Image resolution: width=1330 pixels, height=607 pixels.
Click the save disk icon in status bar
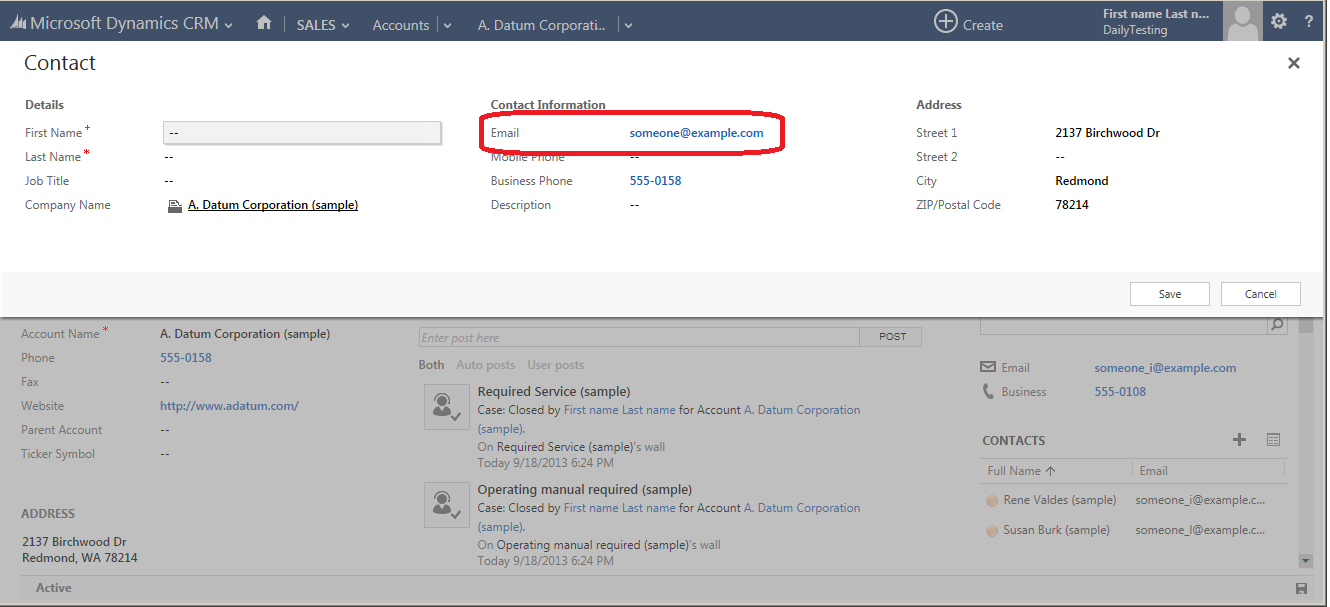pyautogui.click(x=1301, y=589)
